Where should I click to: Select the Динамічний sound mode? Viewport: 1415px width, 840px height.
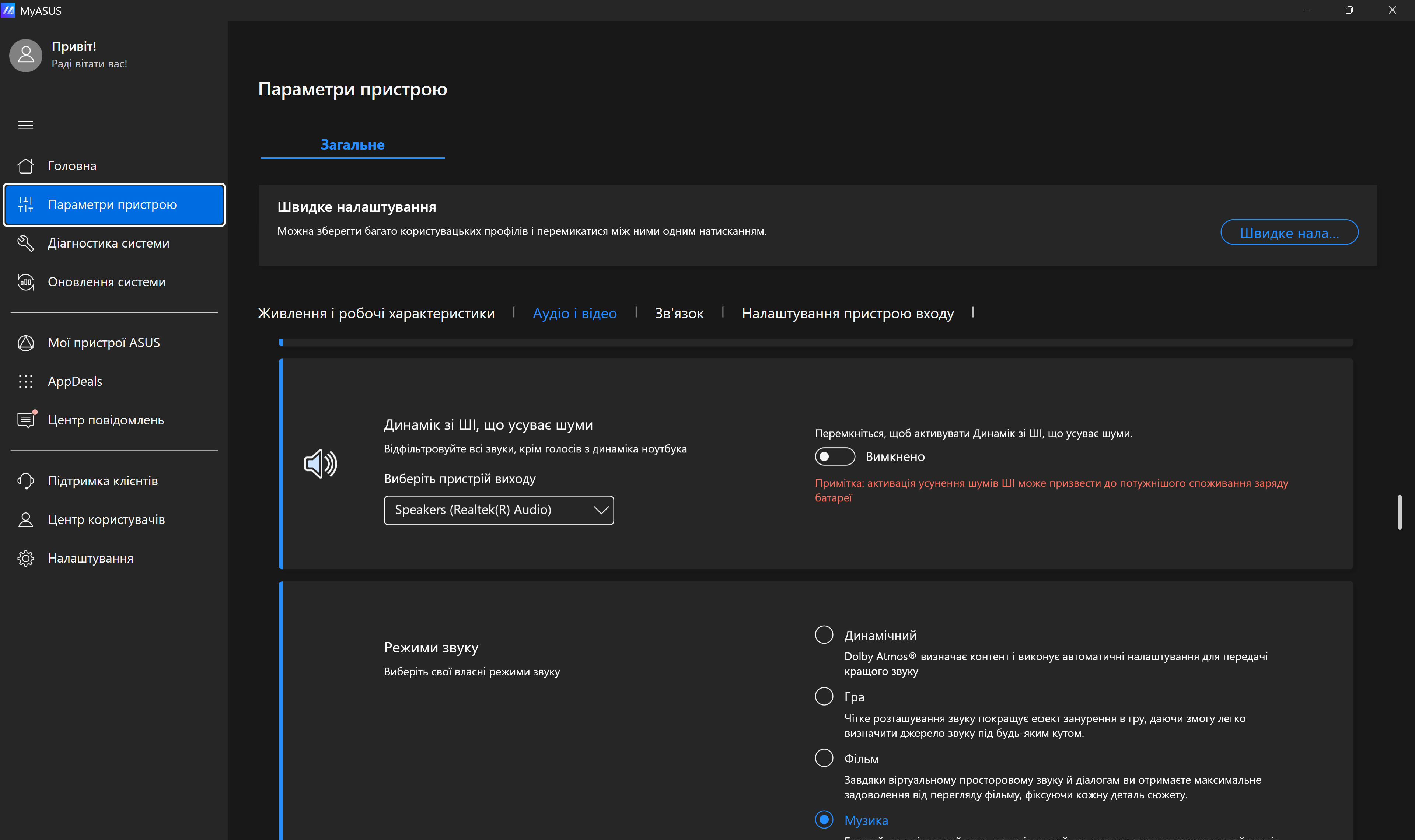[x=824, y=634]
